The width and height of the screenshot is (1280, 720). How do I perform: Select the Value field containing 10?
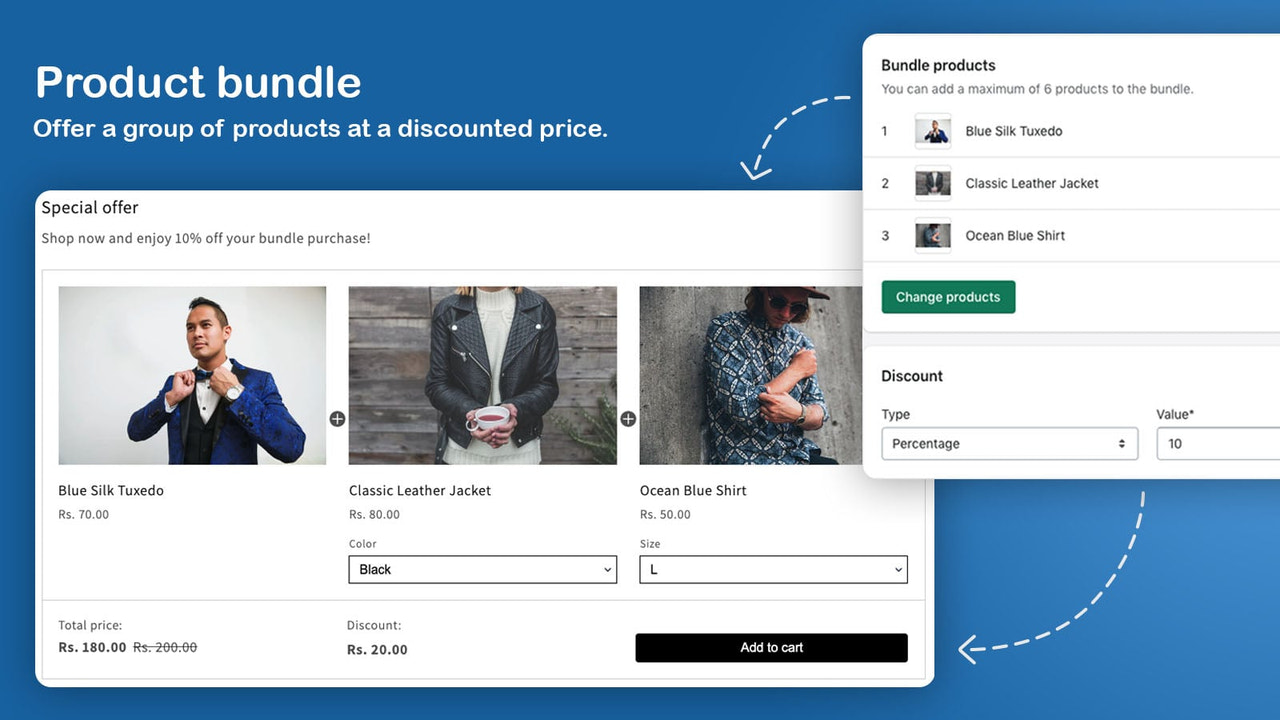(x=1220, y=443)
